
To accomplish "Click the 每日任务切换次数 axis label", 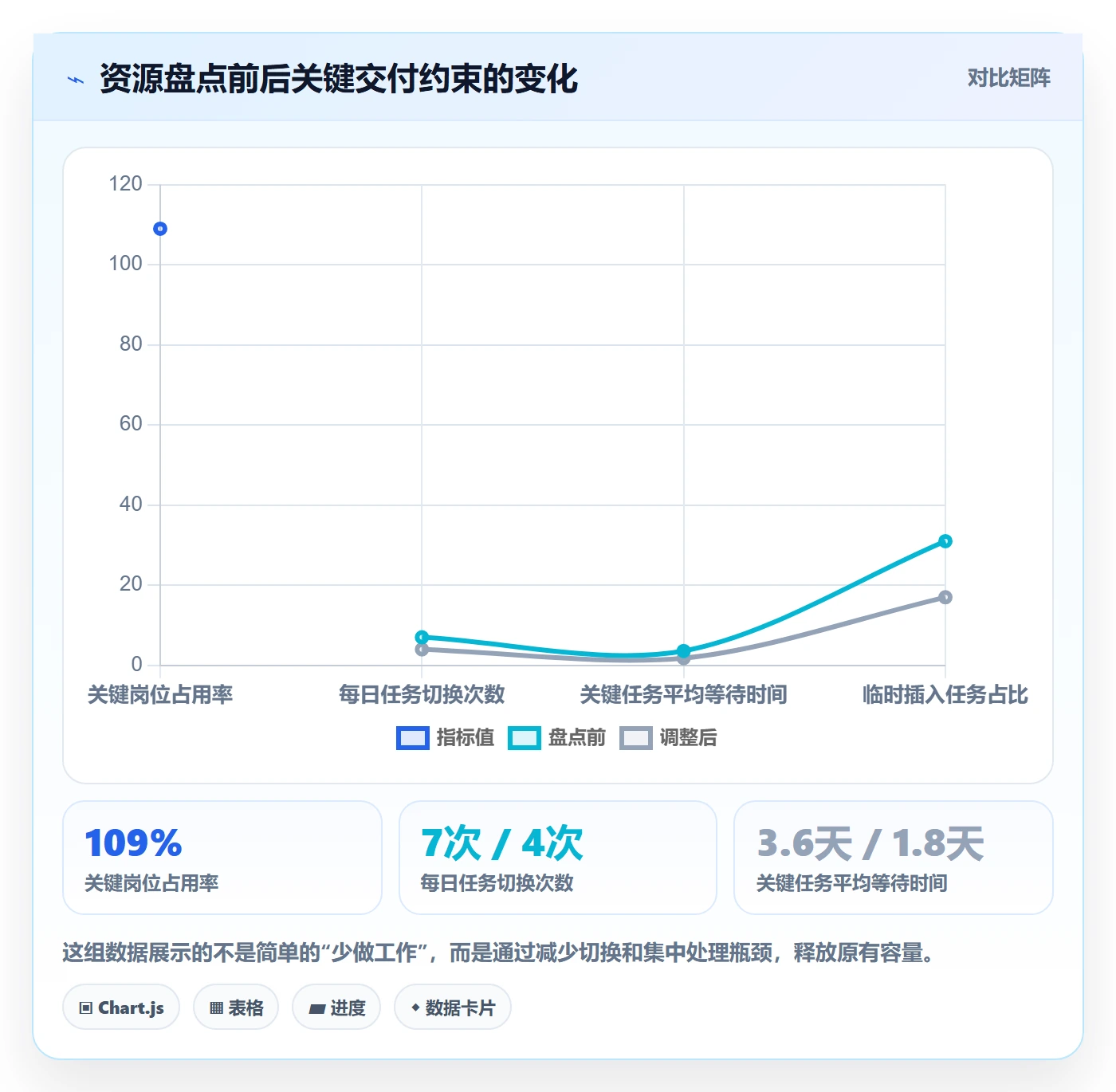I will [422, 694].
